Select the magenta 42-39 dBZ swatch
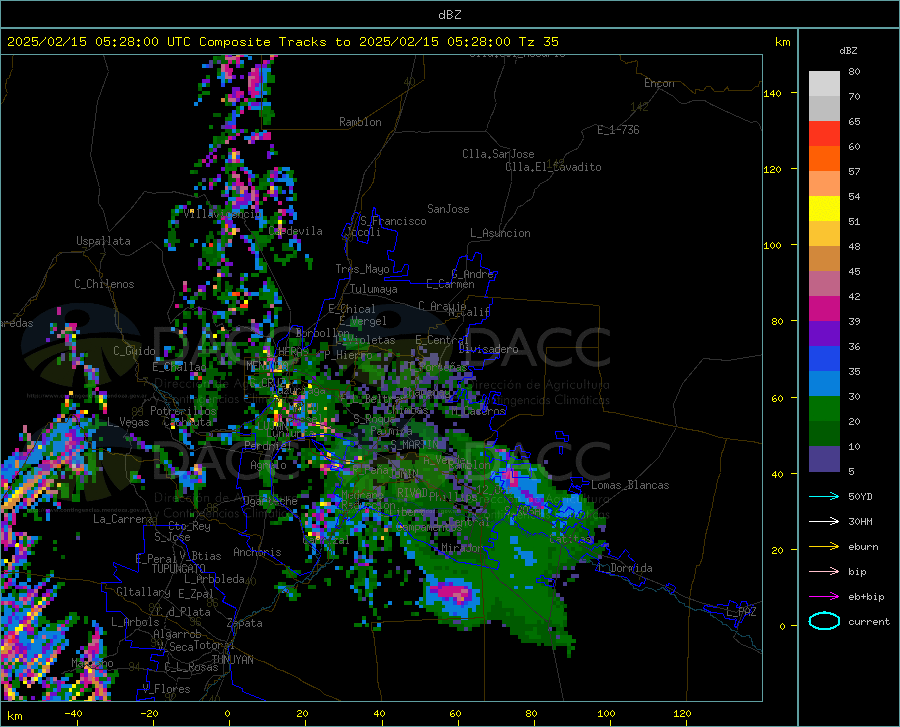This screenshot has height=727, width=900. [x=824, y=309]
